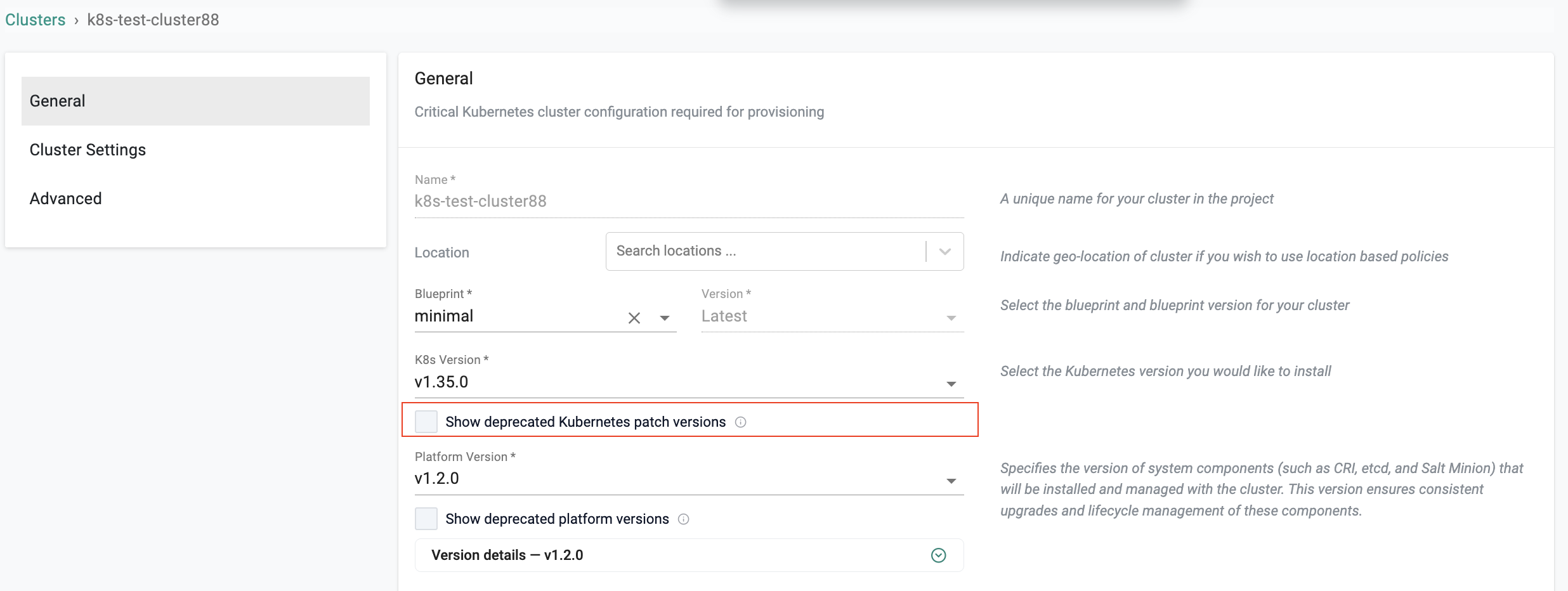Click the info icon beside deprecated Kubernetes patch versions

pyautogui.click(x=740, y=422)
